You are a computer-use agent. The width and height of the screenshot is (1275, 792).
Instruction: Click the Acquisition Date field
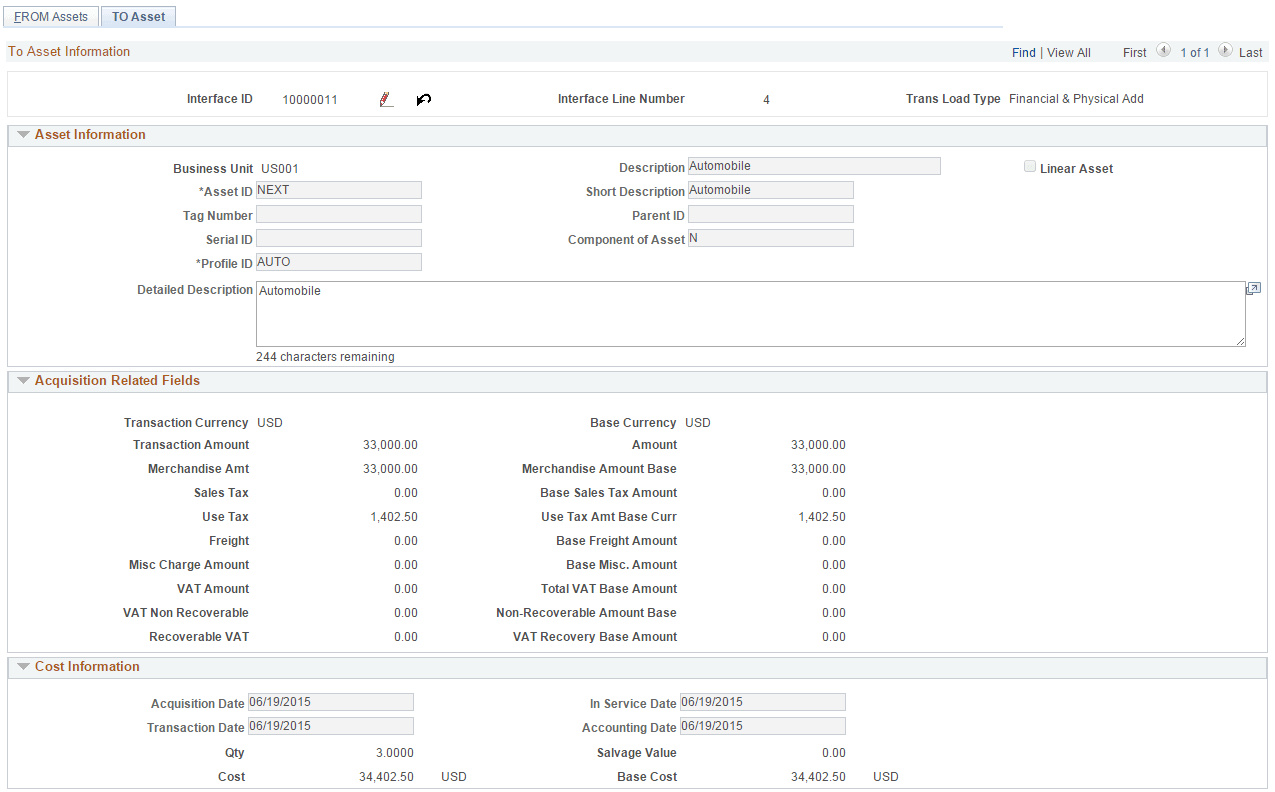click(330, 701)
